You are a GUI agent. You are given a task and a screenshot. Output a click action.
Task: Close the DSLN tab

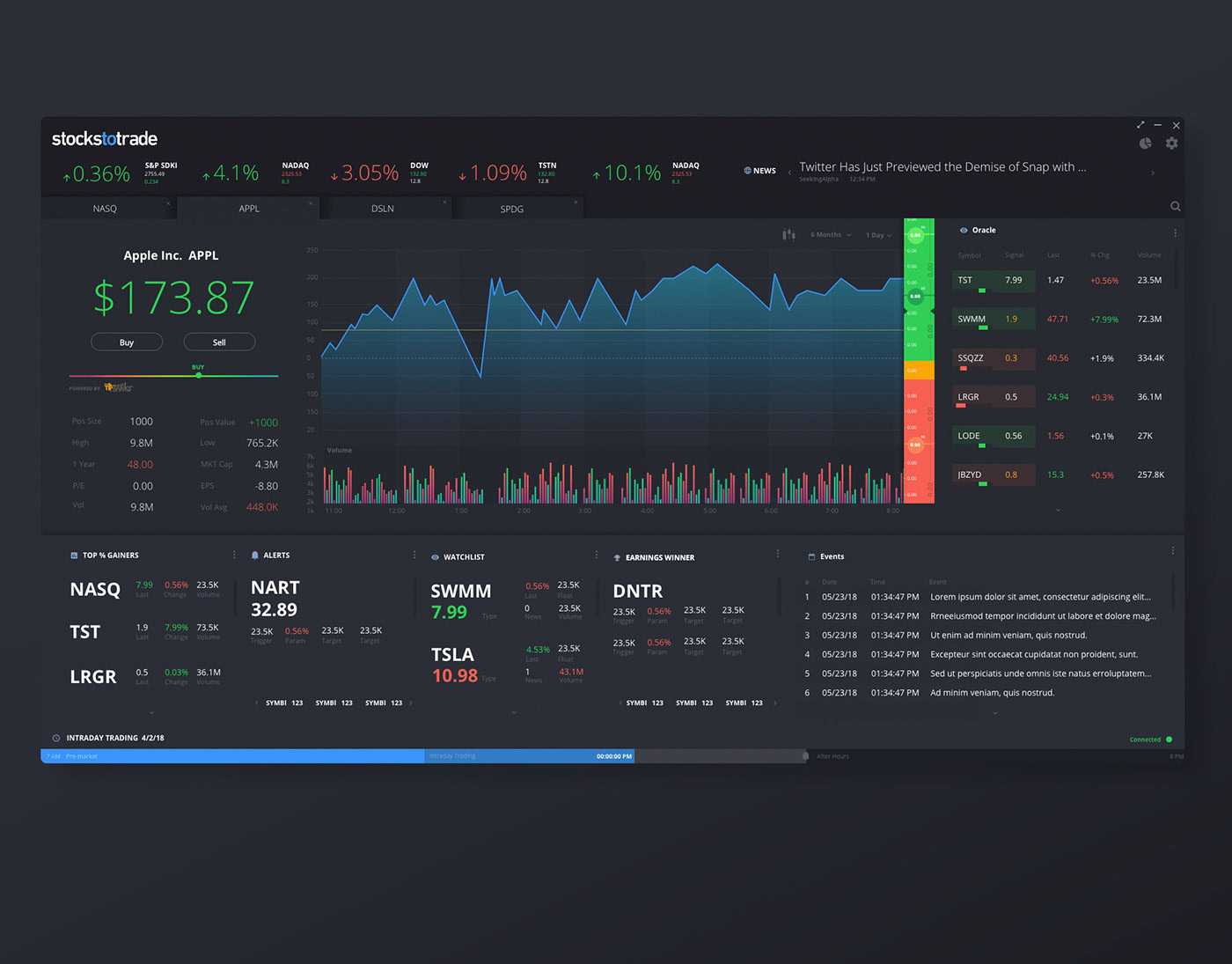444,202
